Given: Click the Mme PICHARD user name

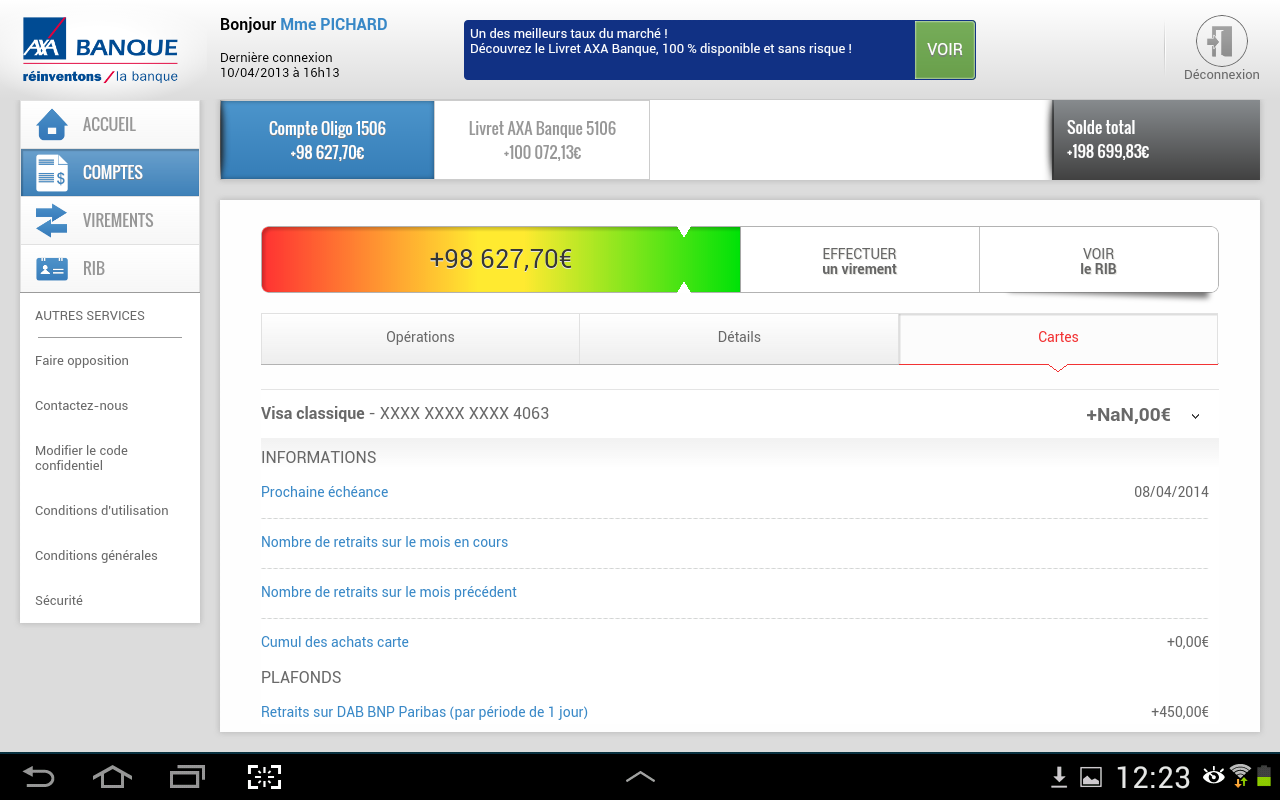Looking at the screenshot, I should click(334, 25).
